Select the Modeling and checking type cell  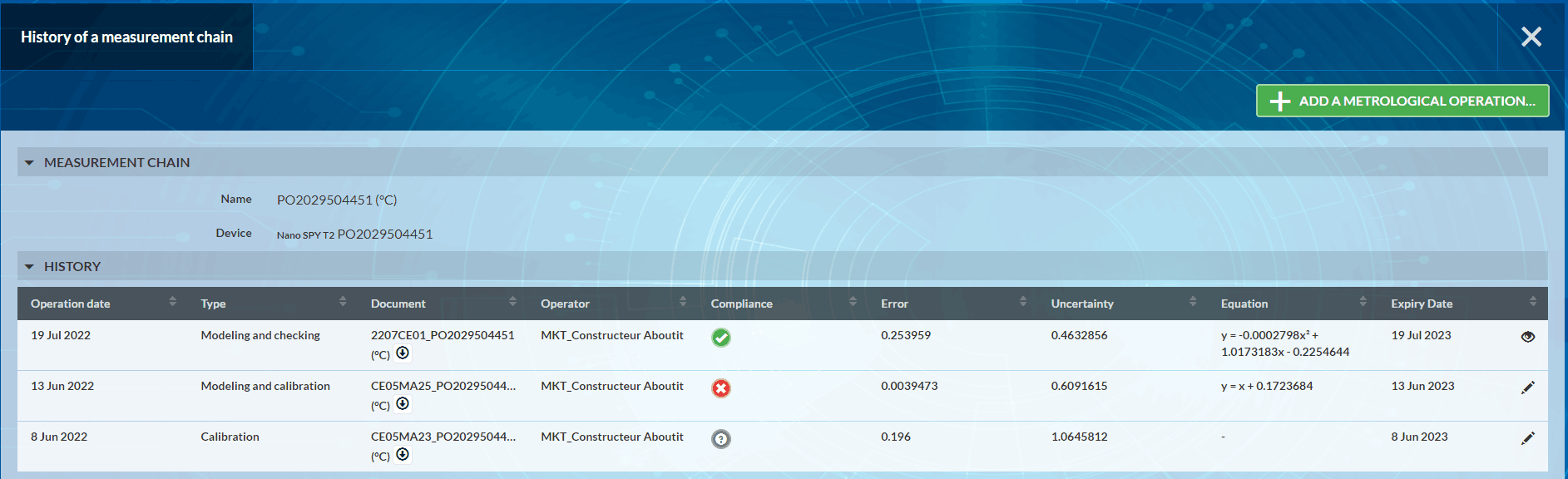coord(260,335)
